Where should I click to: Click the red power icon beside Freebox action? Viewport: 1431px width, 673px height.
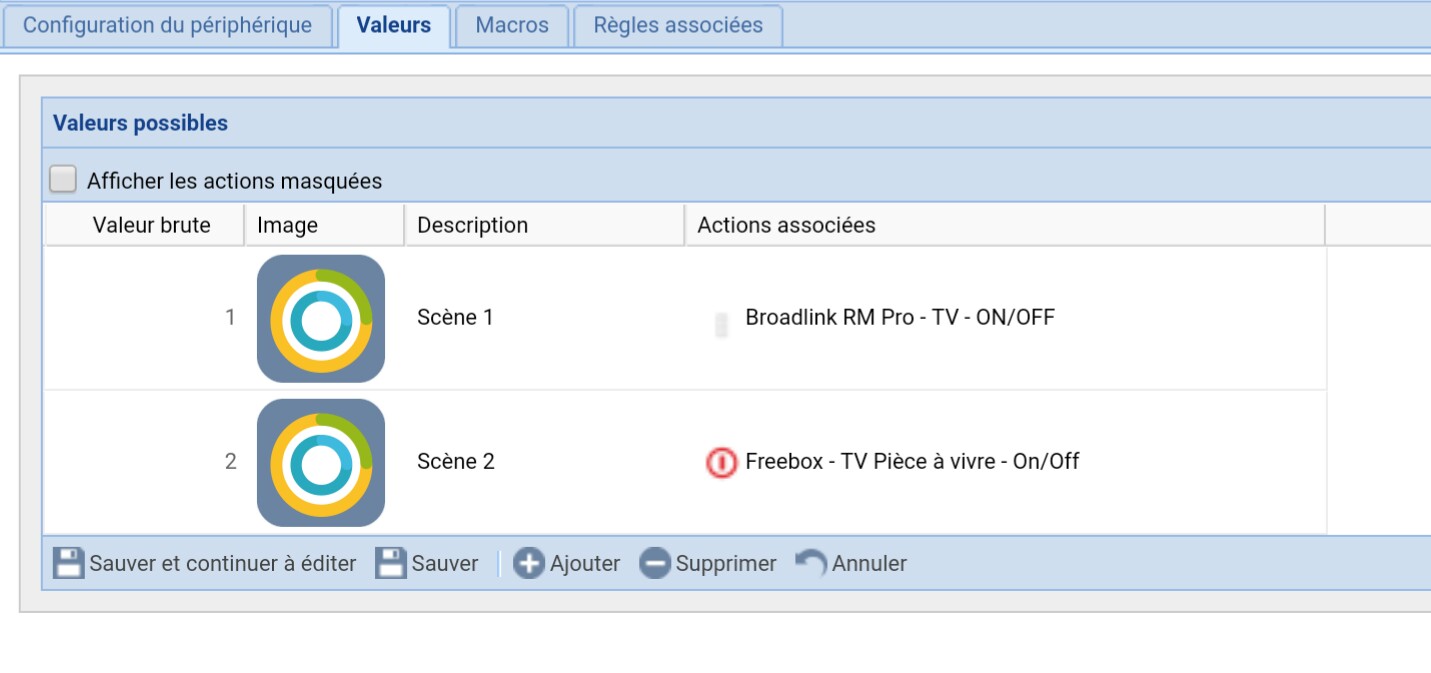(x=721, y=462)
